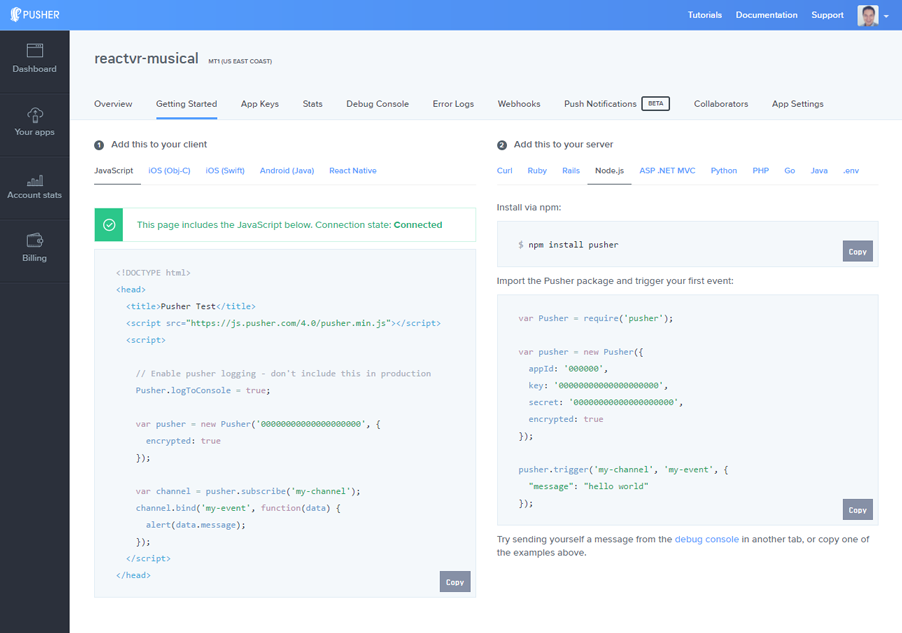Image resolution: width=902 pixels, height=633 pixels.
Task: Open the Collaborators tab
Action: [x=721, y=104]
